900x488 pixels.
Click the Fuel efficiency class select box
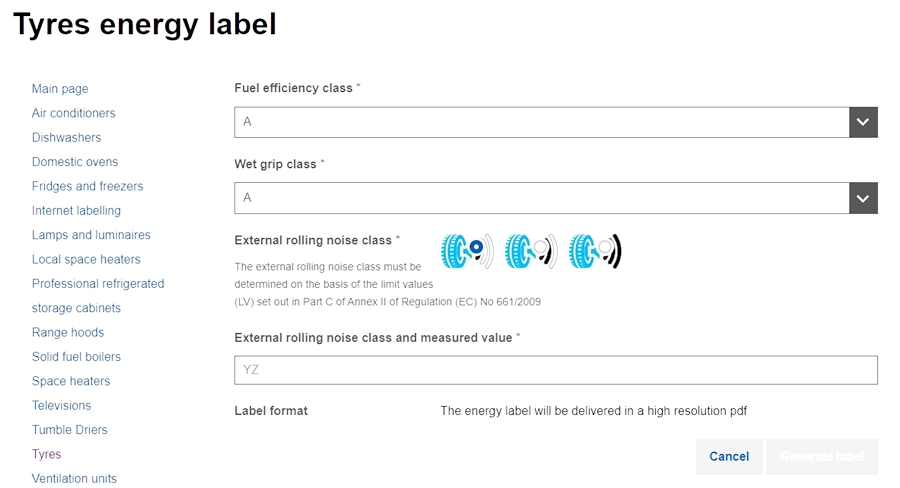tap(541, 122)
